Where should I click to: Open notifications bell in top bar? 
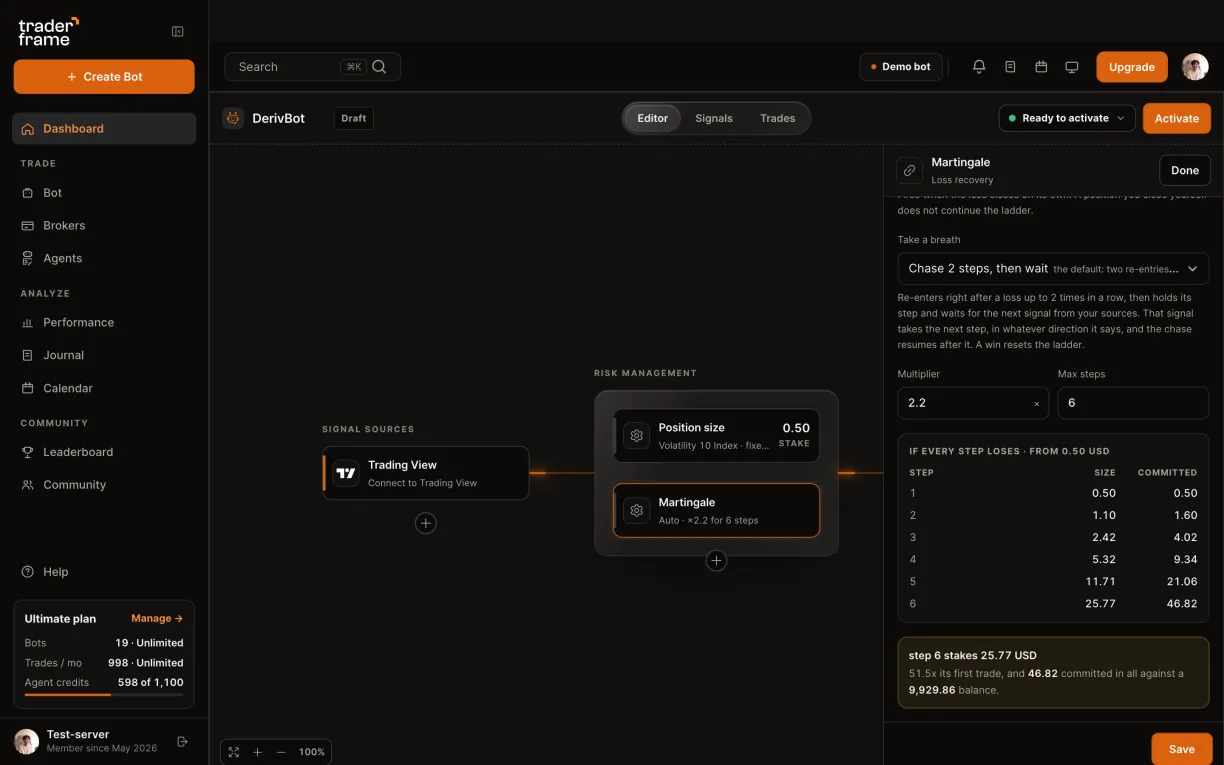(x=979, y=67)
